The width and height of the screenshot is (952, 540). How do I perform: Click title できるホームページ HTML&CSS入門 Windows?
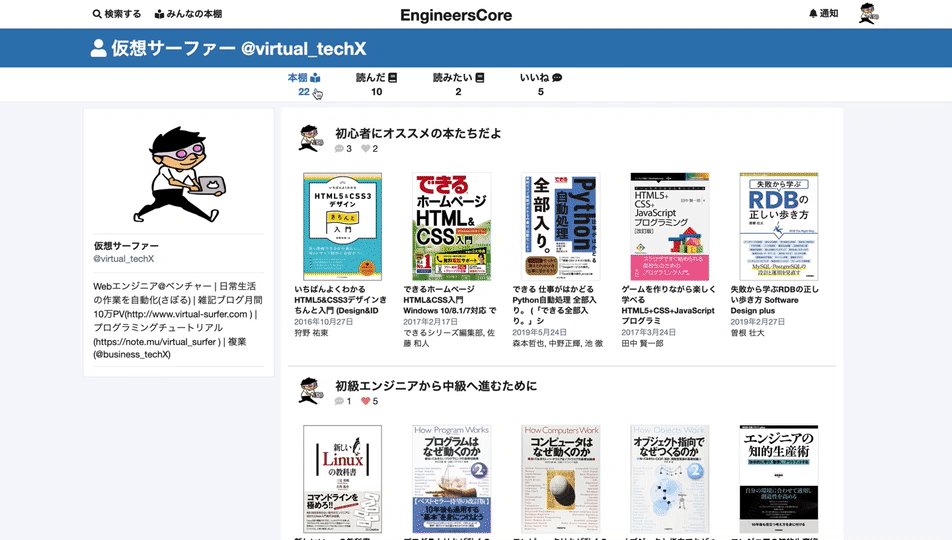pyautogui.click(x=450, y=300)
